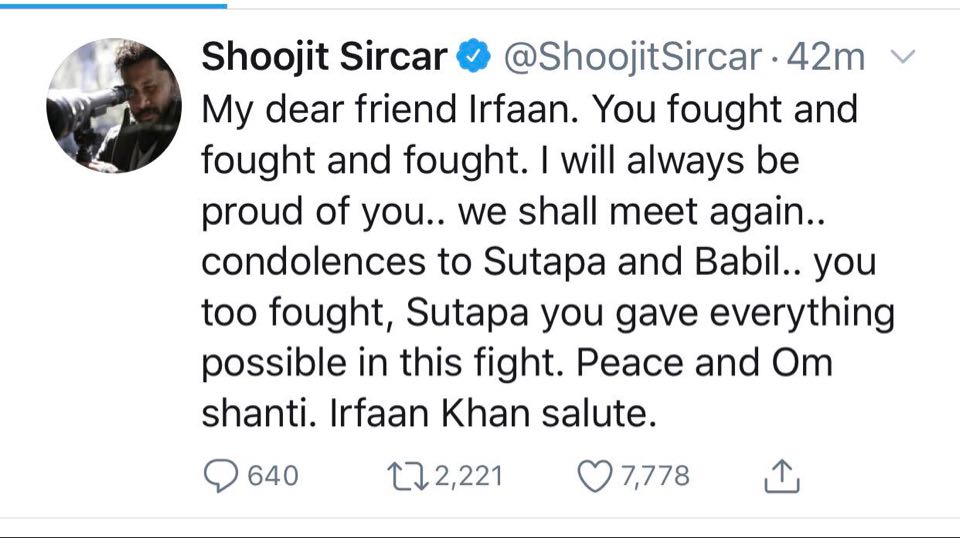Expand tweet options with the down chevron
Image resolution: width=960 pixels, height=538 pixels.
(x=902, y=58)
